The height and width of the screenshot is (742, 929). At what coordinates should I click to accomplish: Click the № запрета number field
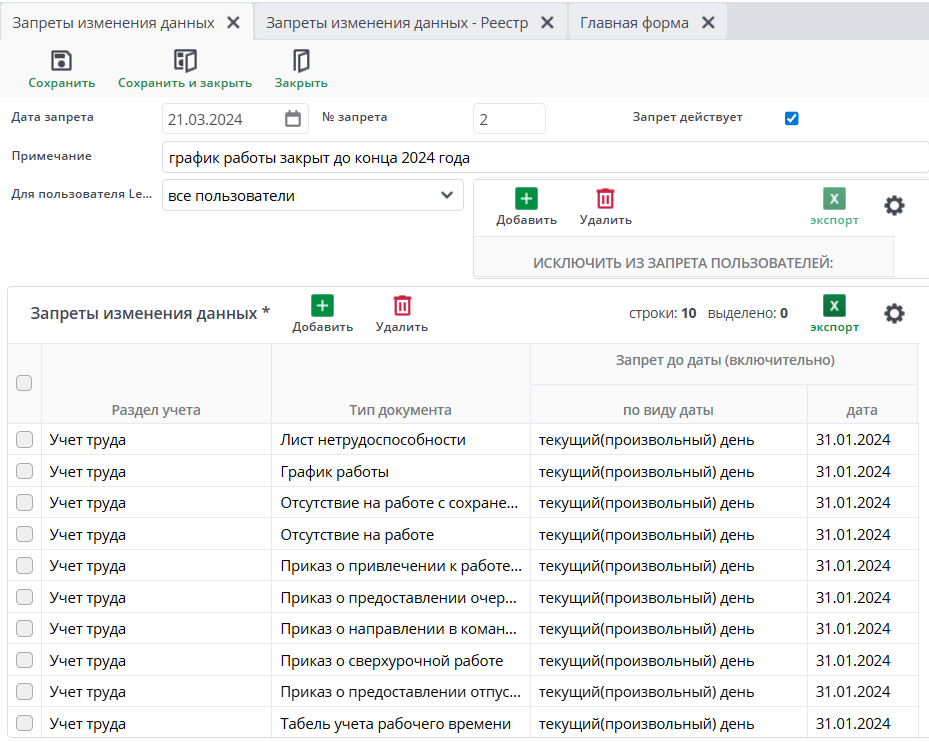[508, 119]
